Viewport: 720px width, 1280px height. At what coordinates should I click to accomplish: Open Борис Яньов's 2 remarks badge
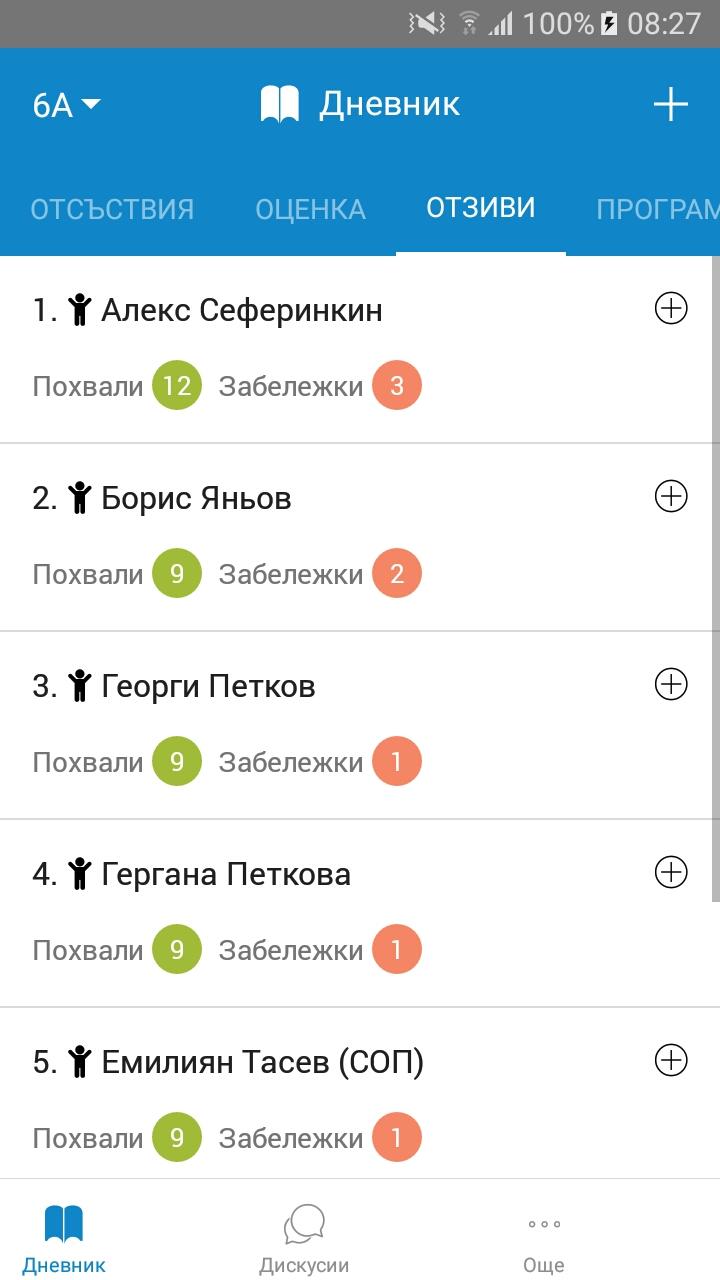[397, 574]
